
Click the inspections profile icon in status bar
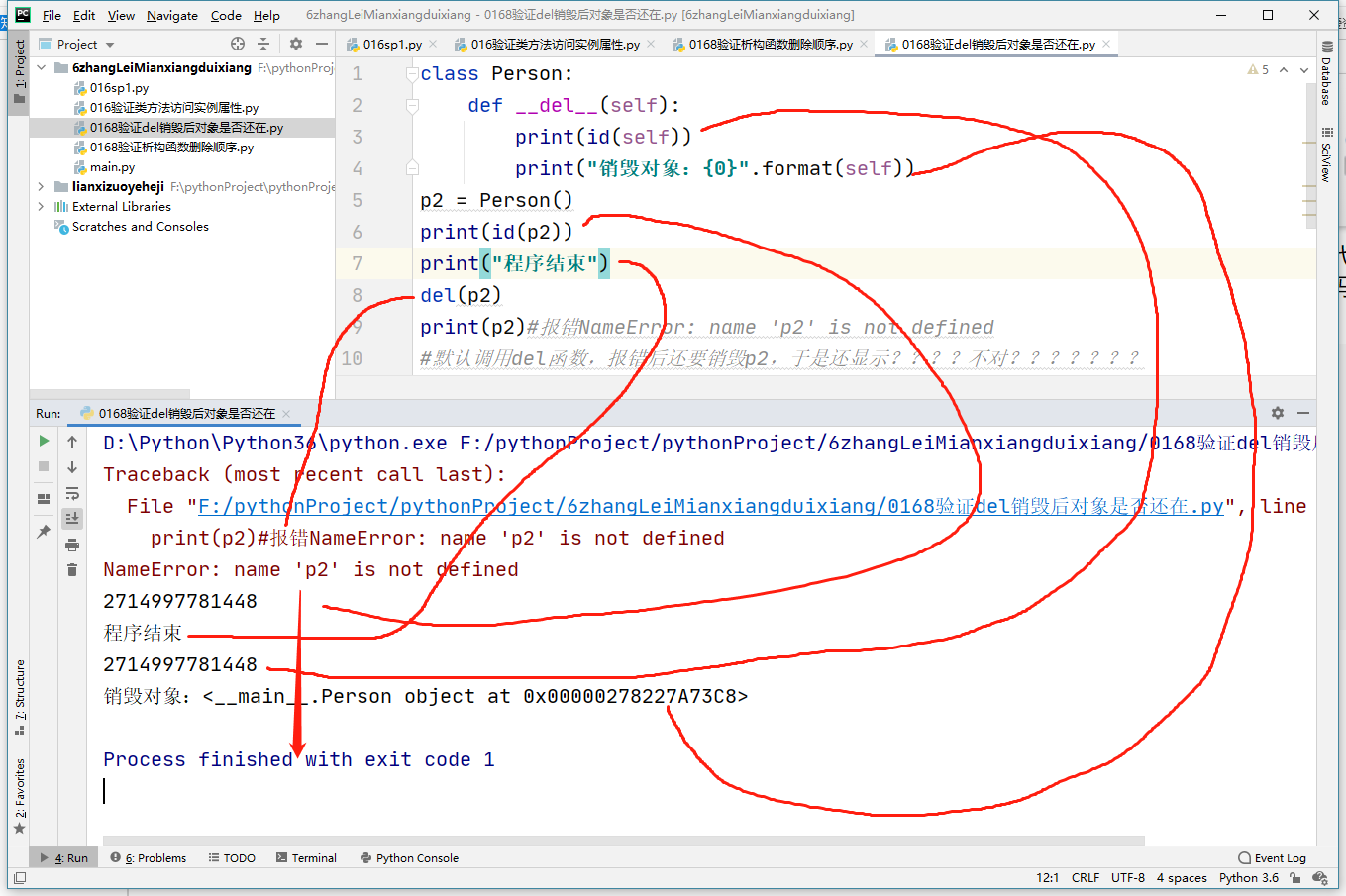click(x=1320, y=877)
